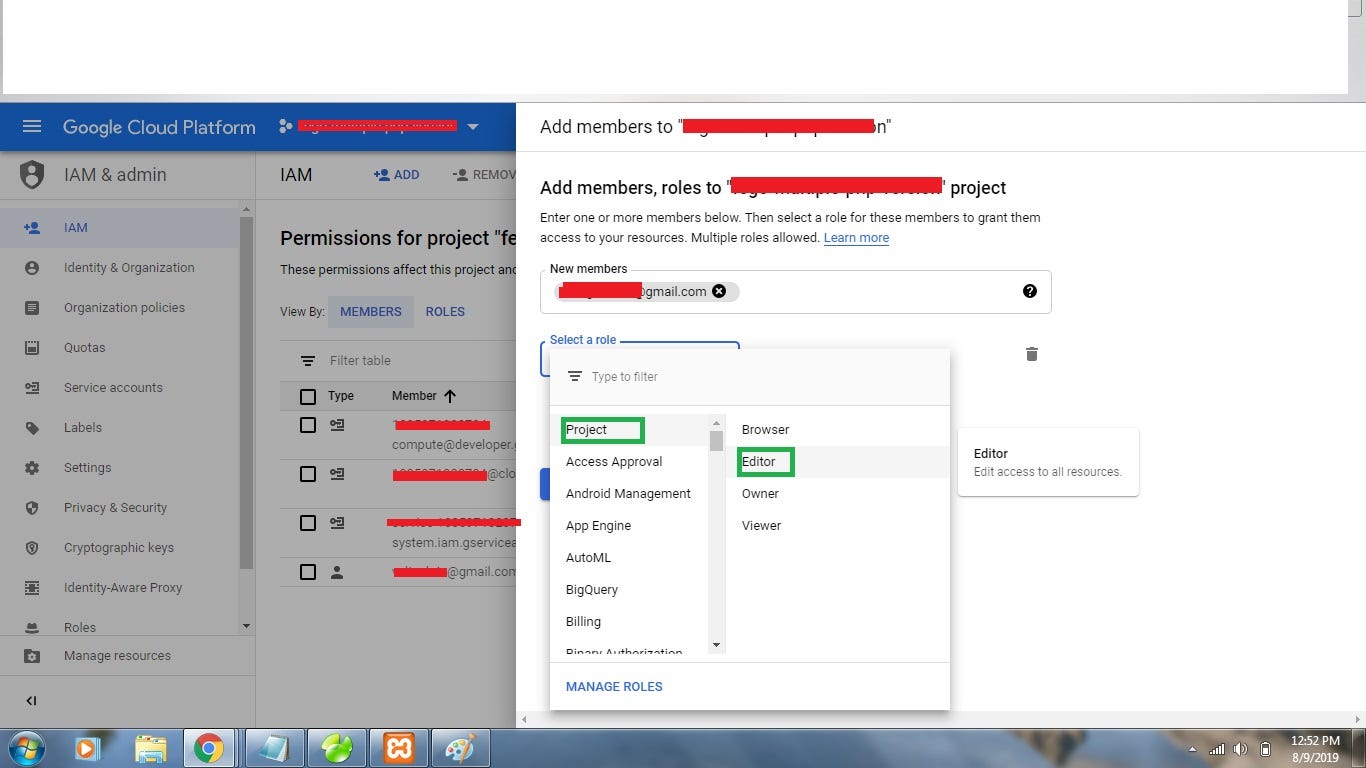Click the MANAGE ROLES link
This screenshot has height=768, width=1366.
613,686
